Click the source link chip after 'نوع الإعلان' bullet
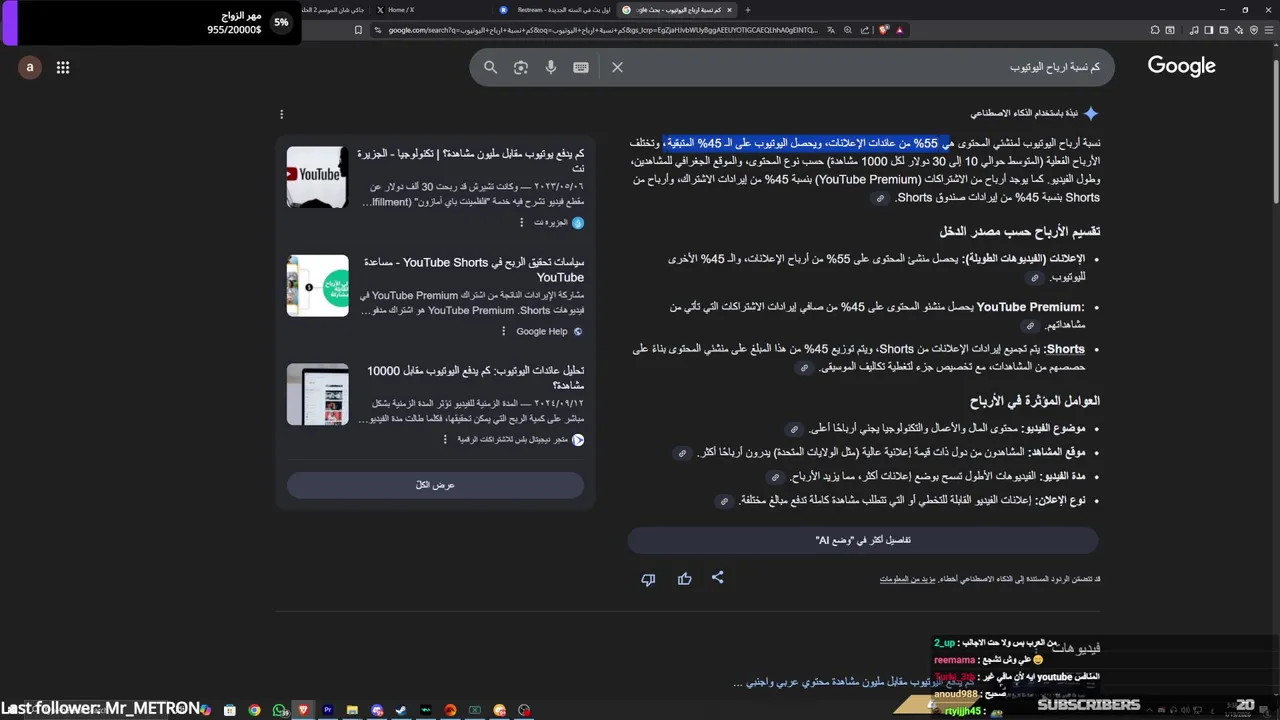 click(x=724, y=501)
